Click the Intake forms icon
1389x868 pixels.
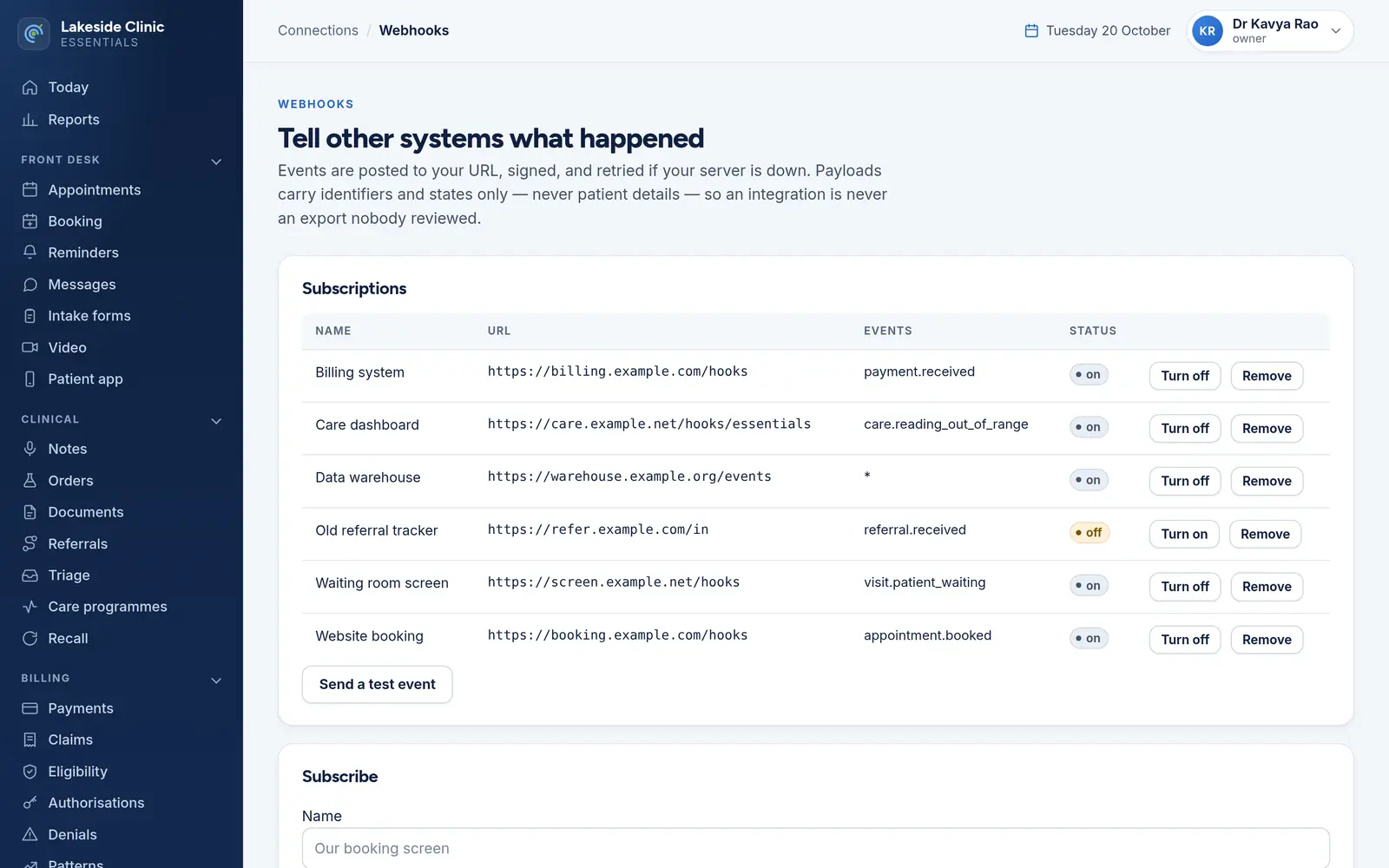(30, 316)
